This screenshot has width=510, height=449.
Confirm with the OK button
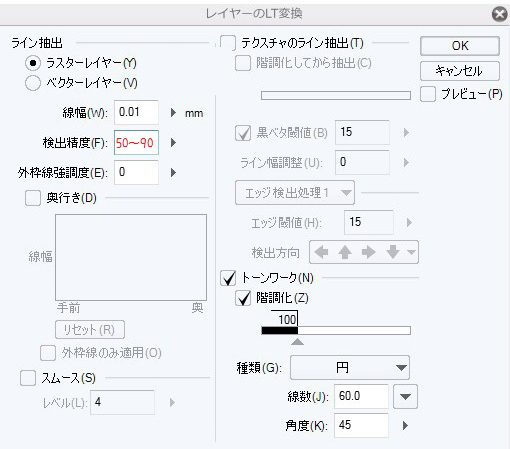pyautogui.click(x=460, y=46)
